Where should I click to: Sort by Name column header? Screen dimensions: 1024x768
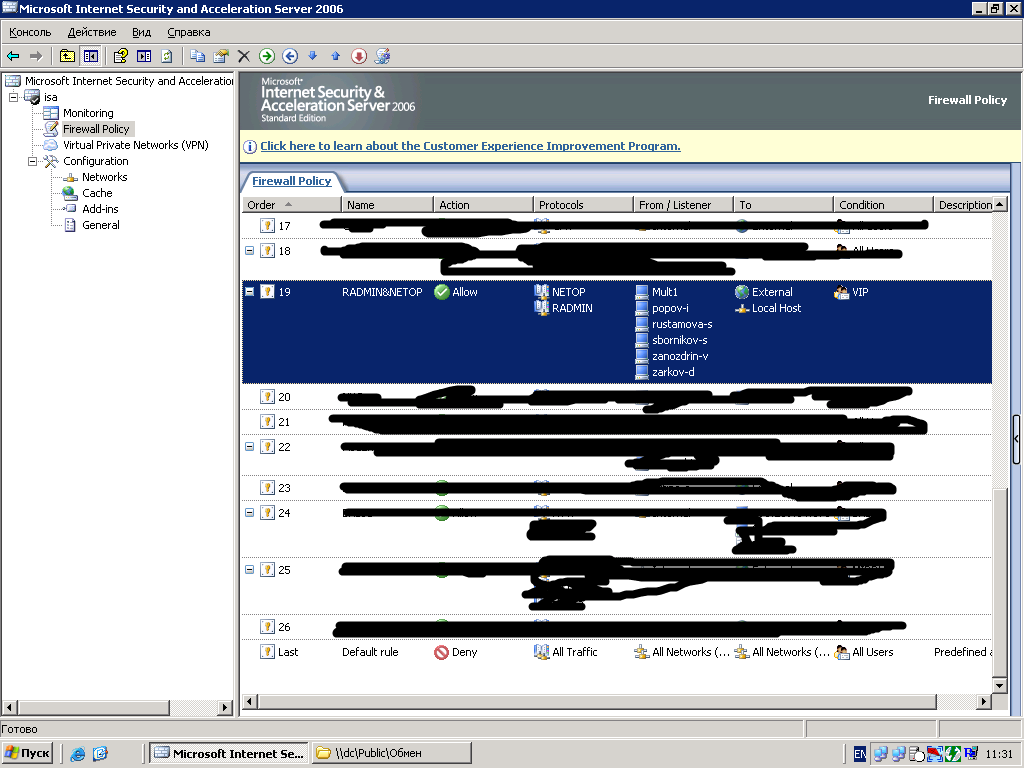(388, 204)
